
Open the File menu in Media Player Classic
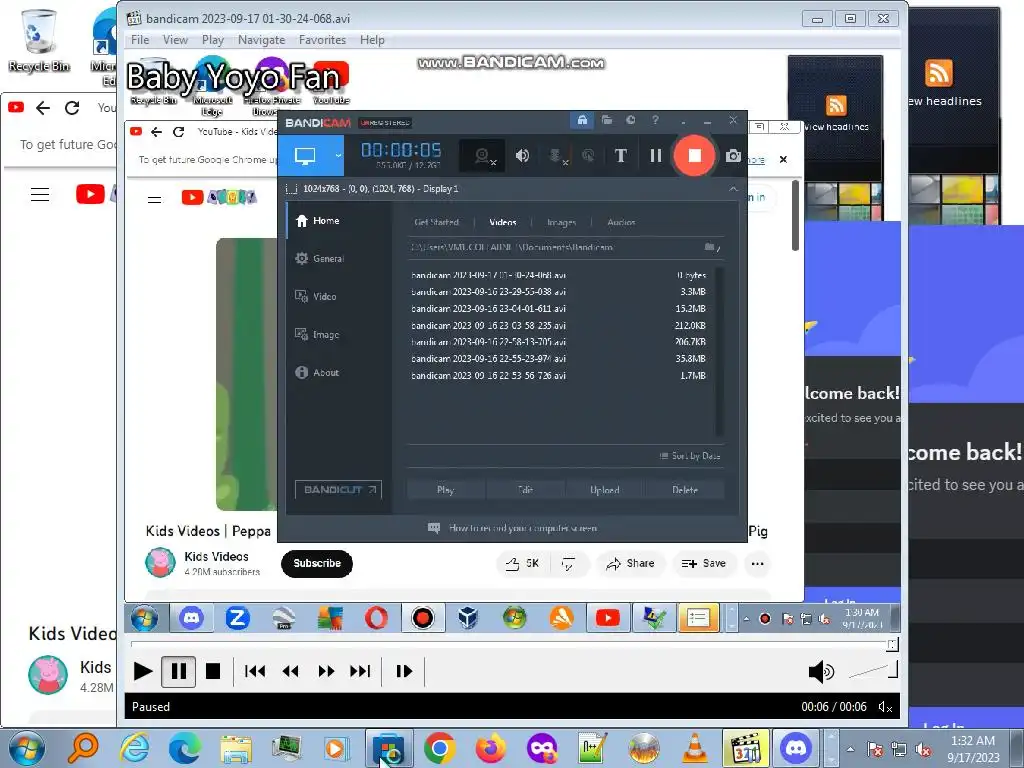(x=140, y=40)
